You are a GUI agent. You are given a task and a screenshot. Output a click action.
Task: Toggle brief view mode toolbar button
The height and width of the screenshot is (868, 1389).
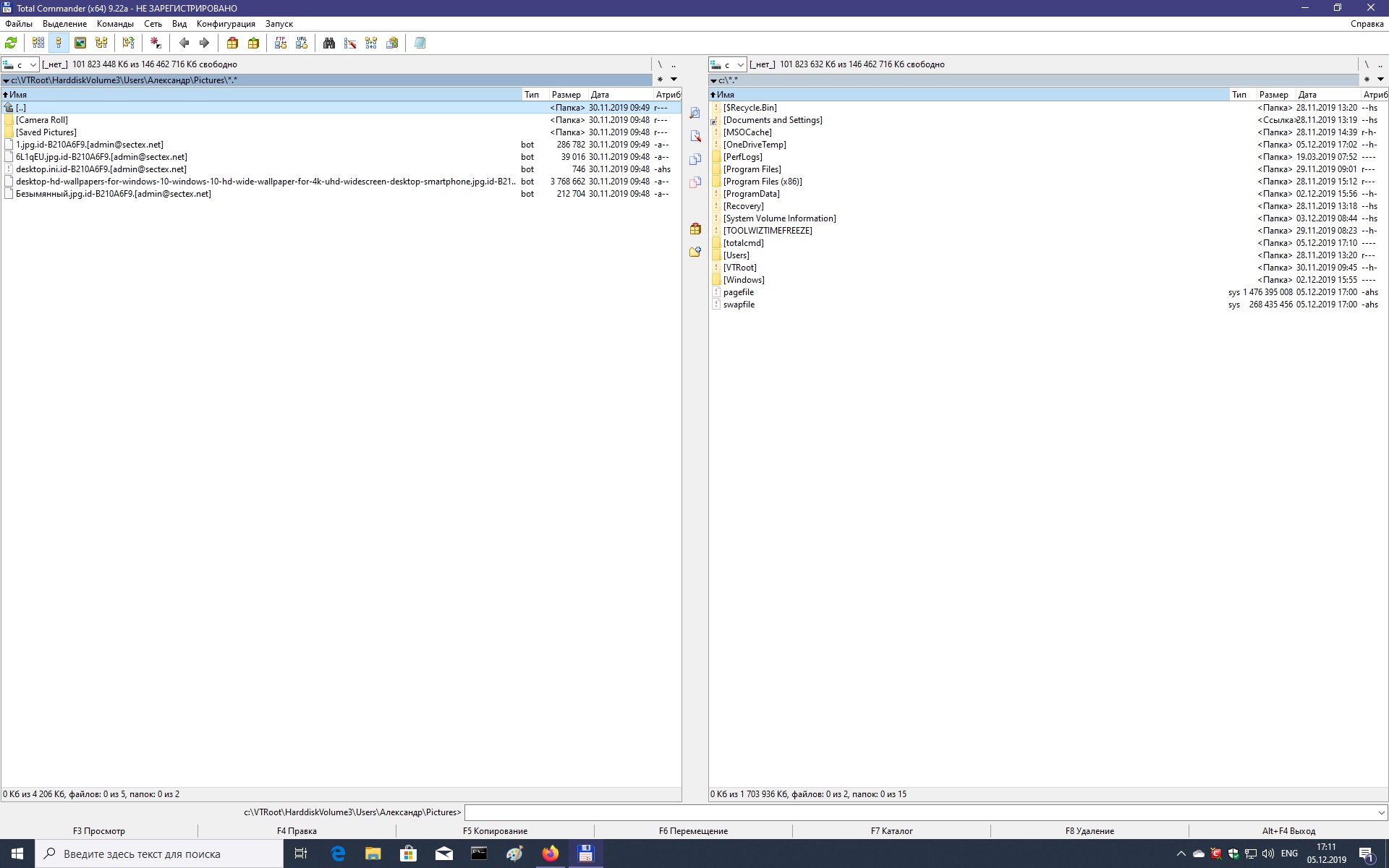tap(38, 43)
